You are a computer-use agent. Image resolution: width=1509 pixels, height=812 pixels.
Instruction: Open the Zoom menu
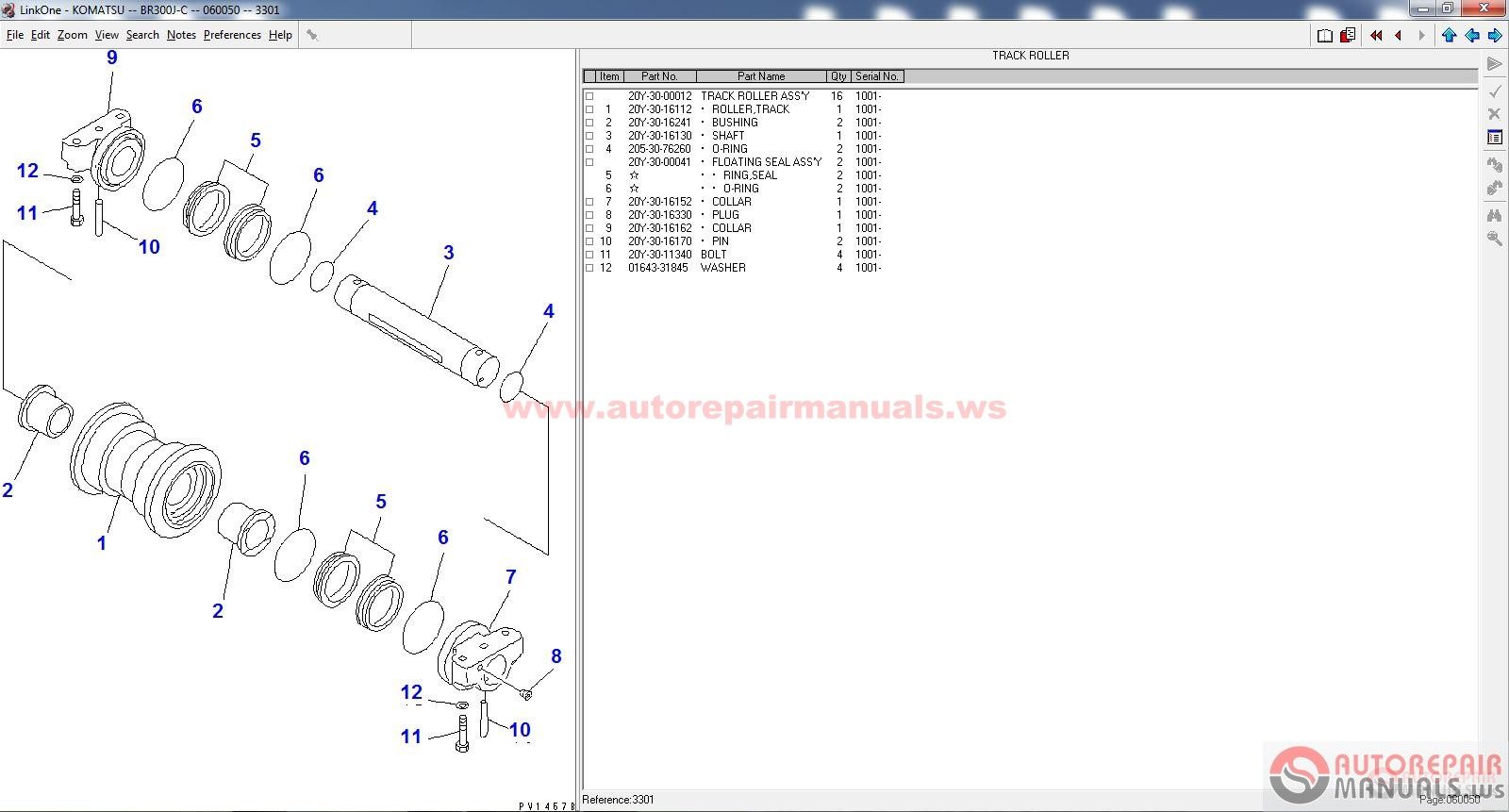[x=73, y=35]
